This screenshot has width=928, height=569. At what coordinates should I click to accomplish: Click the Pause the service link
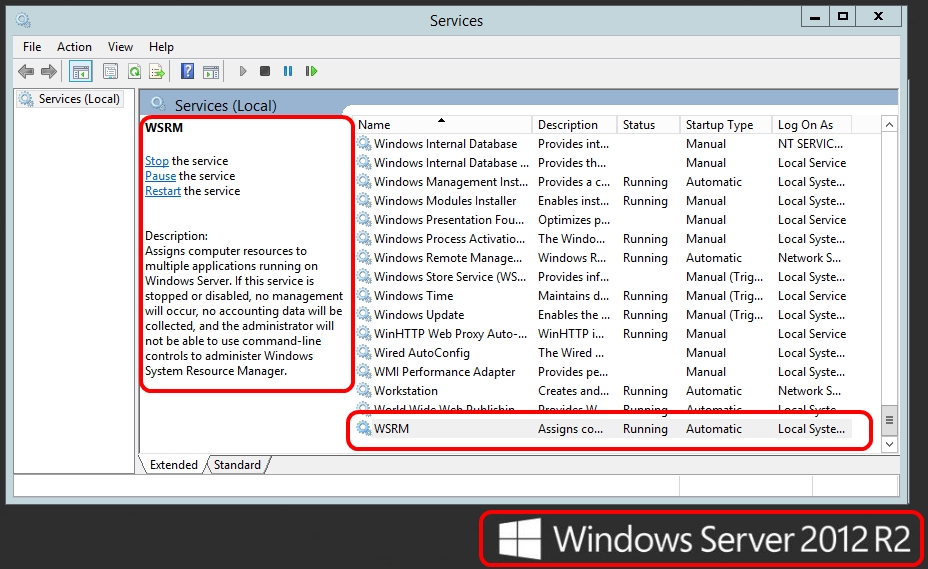coord(160,176)
